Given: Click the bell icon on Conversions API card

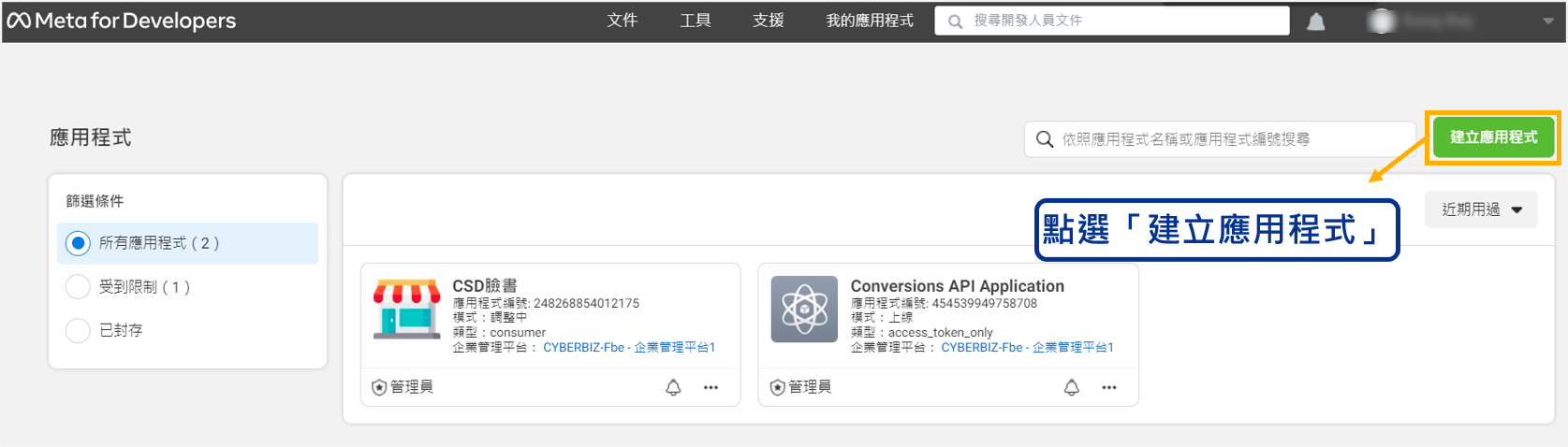Looking at the screenshot, I should [1072, 387].
